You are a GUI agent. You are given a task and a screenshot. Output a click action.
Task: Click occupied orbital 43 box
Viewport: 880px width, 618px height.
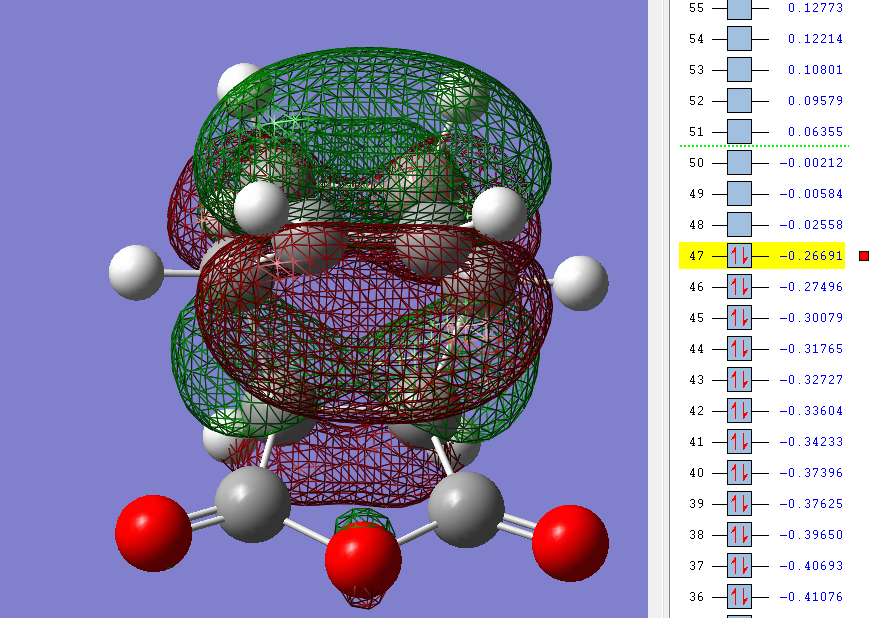point(739,380)
